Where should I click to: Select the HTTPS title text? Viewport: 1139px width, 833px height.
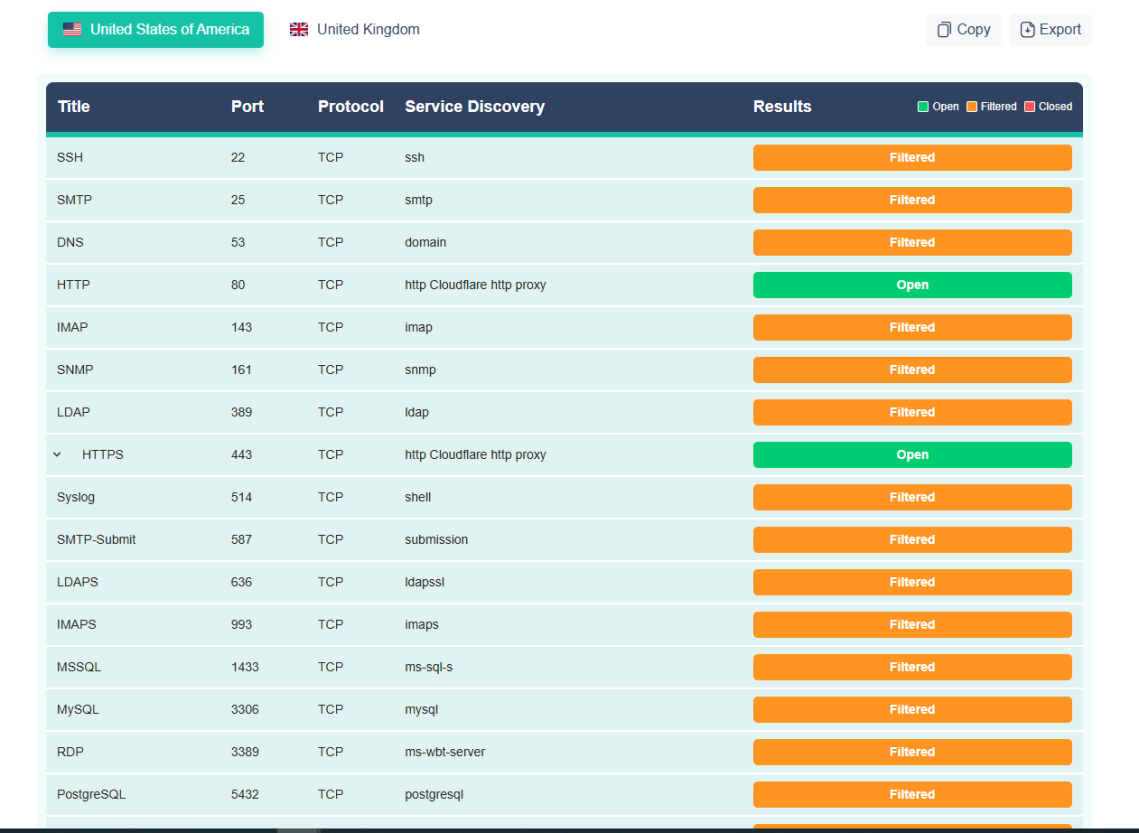click(102, 455)
